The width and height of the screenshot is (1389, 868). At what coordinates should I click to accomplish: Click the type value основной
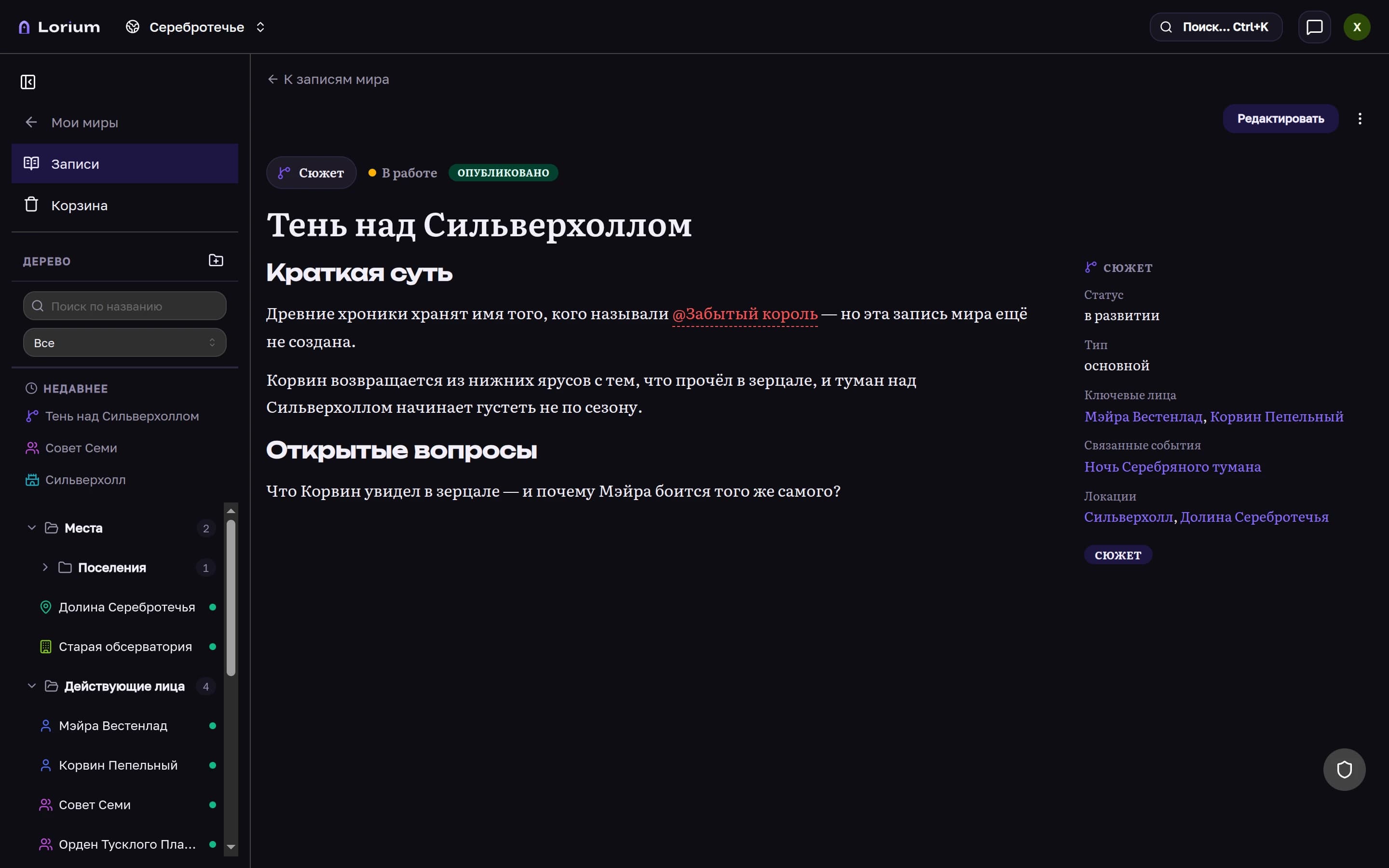(1117, 366)
